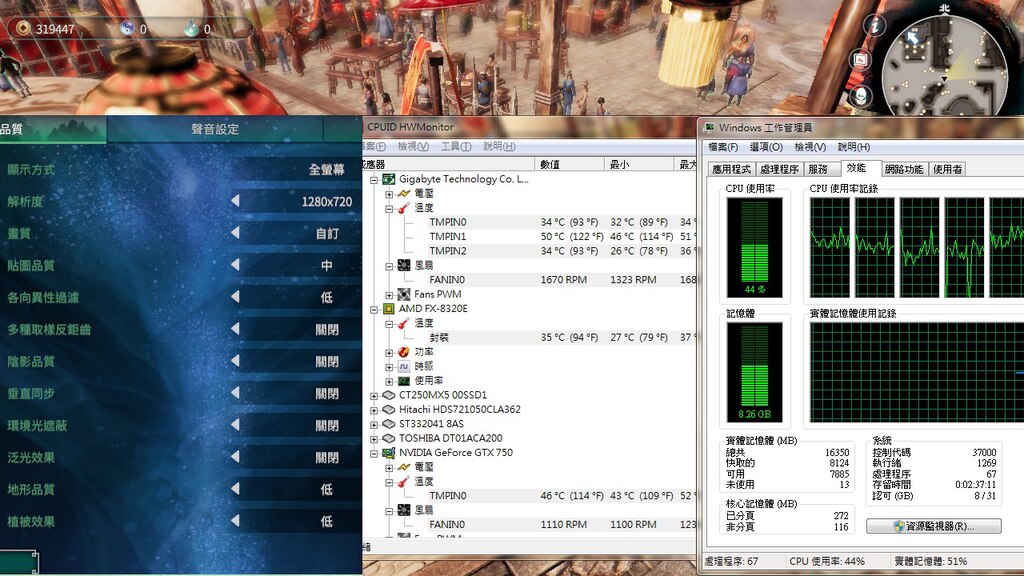Click the 時脈 clocks icon under AMD
Screen dimensions: 1024x576
[x=404, y=366]
